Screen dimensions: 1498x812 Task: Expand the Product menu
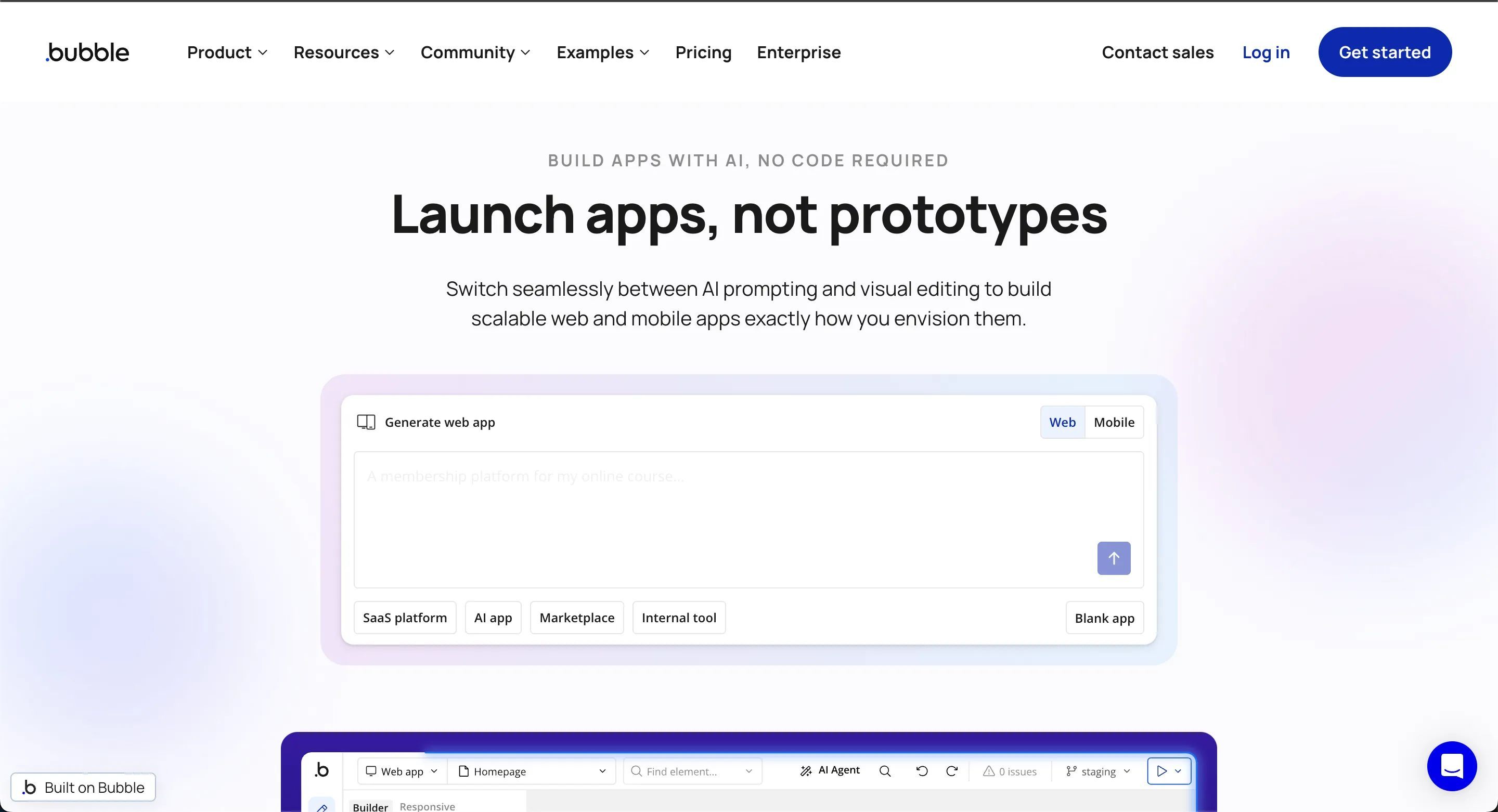coord(227,53)
